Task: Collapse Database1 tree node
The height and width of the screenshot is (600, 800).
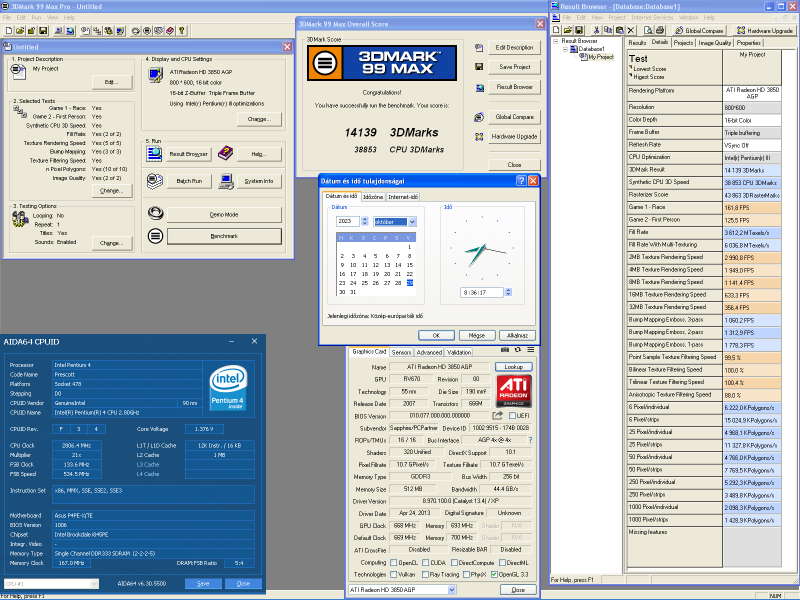Action: (x=565, y=49)
